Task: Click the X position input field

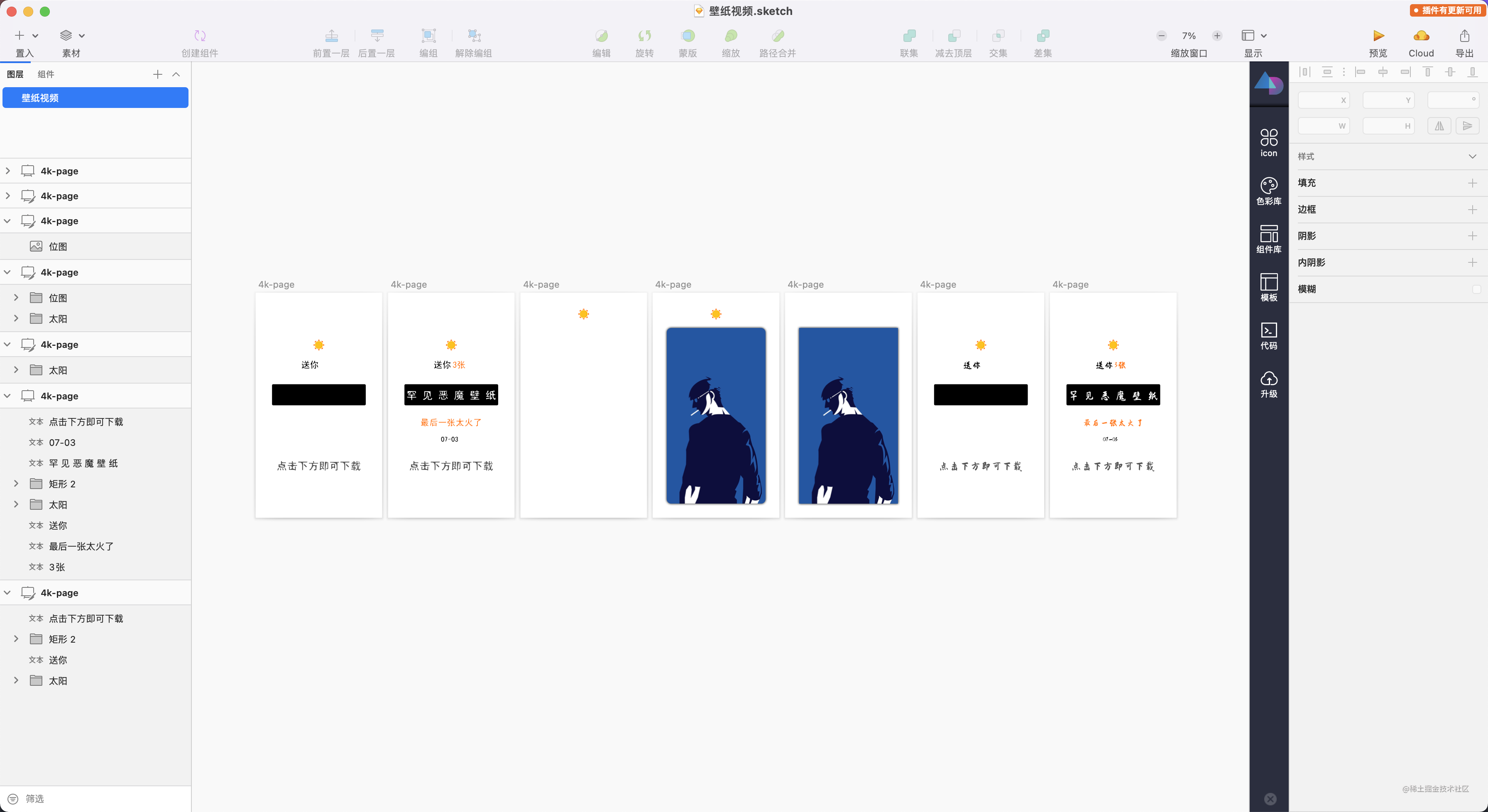Action: coord(1323,100)
